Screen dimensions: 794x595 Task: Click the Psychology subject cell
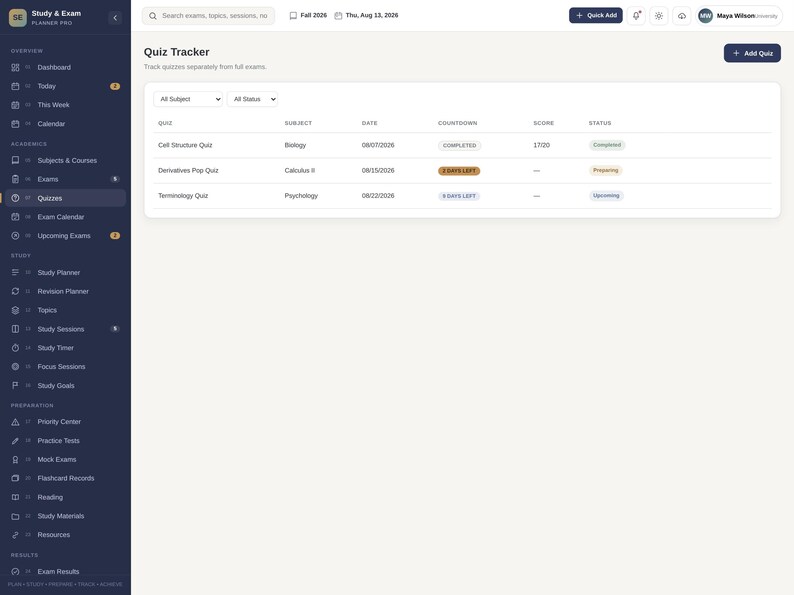[x=301, y=196]
